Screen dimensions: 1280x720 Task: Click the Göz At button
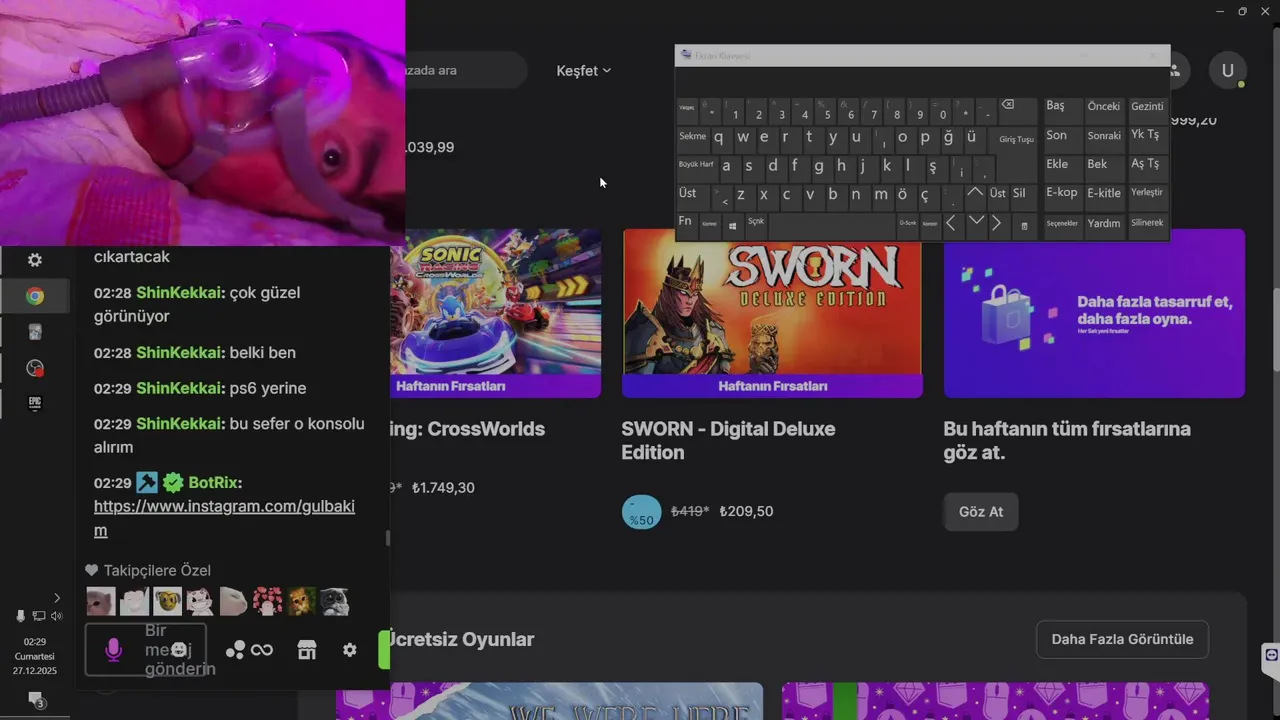(981, 512)
